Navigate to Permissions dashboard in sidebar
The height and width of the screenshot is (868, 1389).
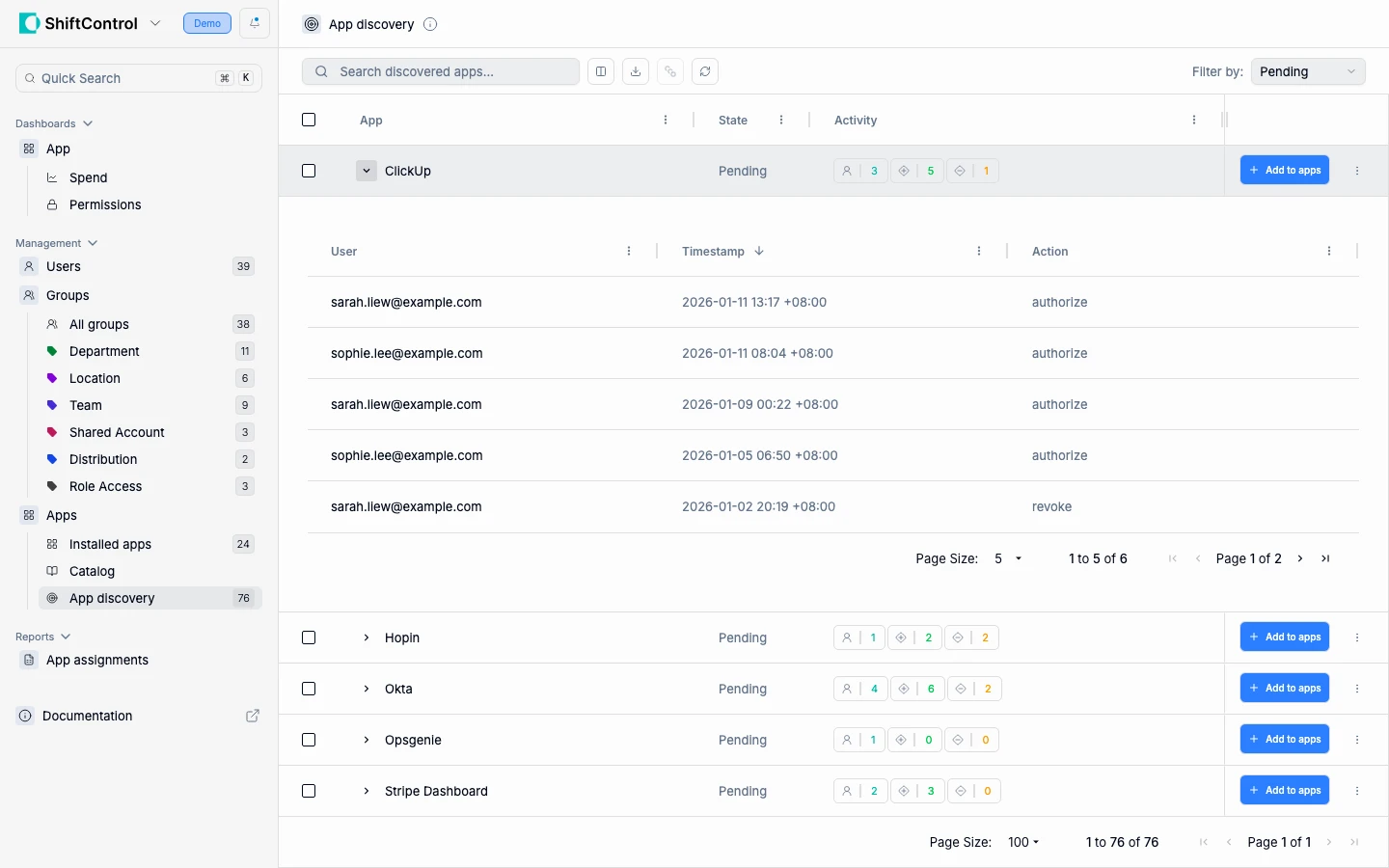pyautogui.click(x=105, y=204)
